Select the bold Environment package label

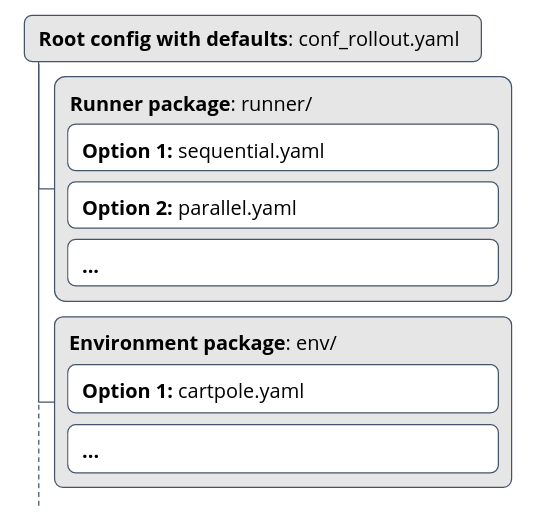coord(177,343)
